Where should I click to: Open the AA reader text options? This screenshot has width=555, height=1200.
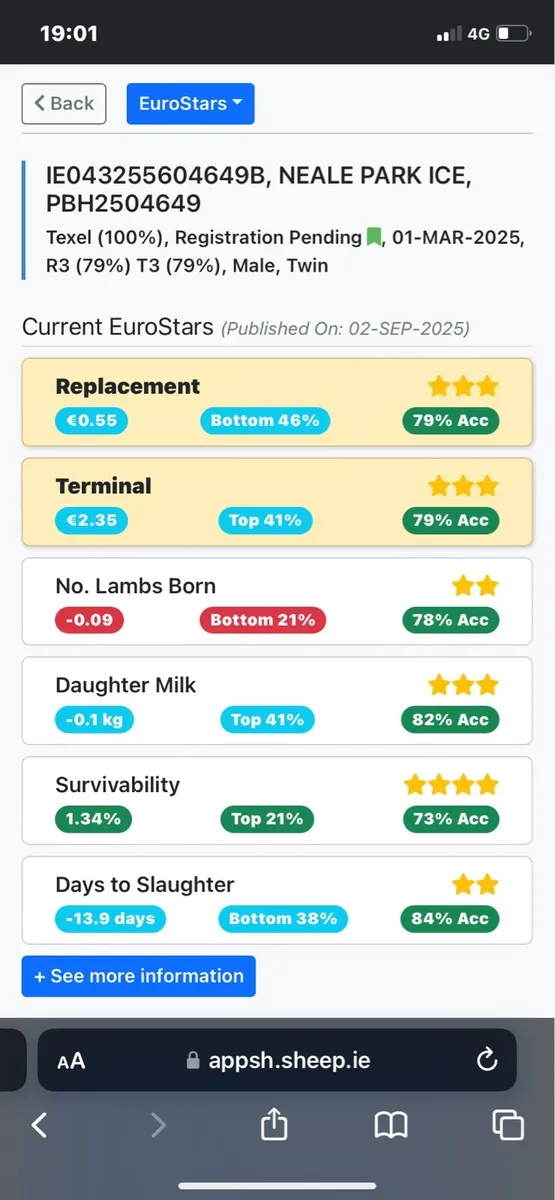pos(71,1061)
